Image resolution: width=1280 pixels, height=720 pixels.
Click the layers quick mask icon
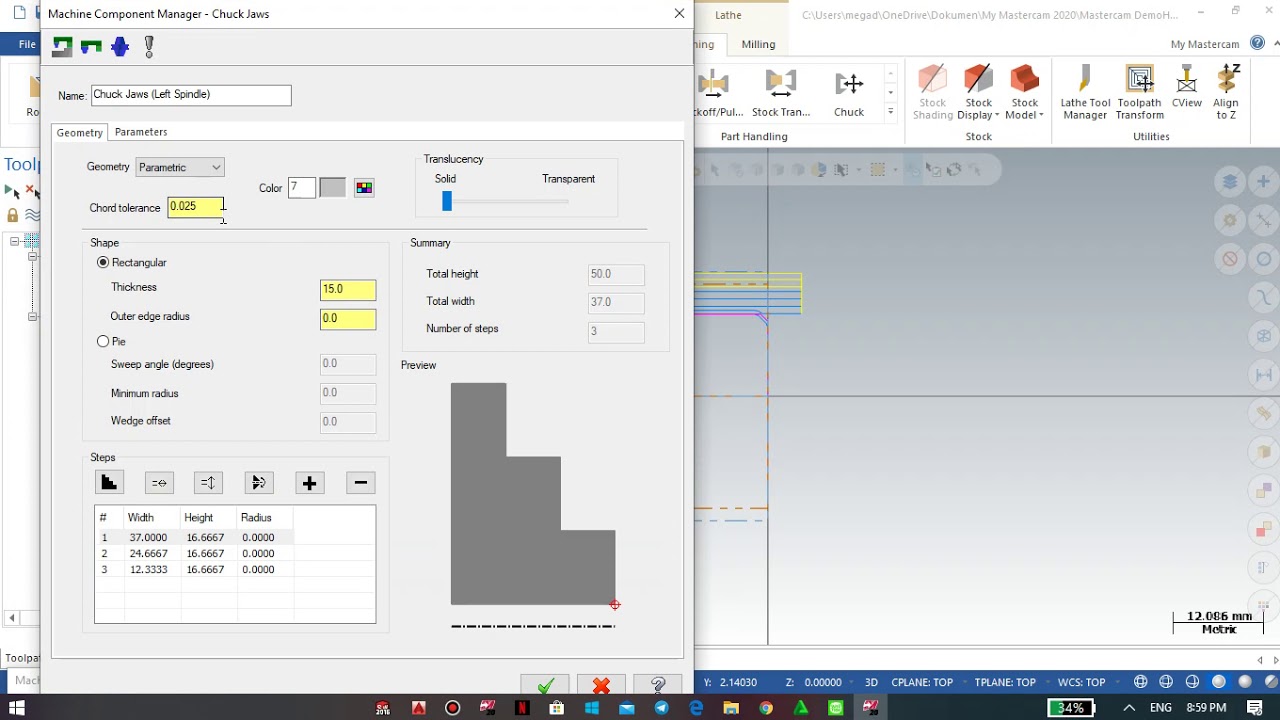tap(1230, 182)
